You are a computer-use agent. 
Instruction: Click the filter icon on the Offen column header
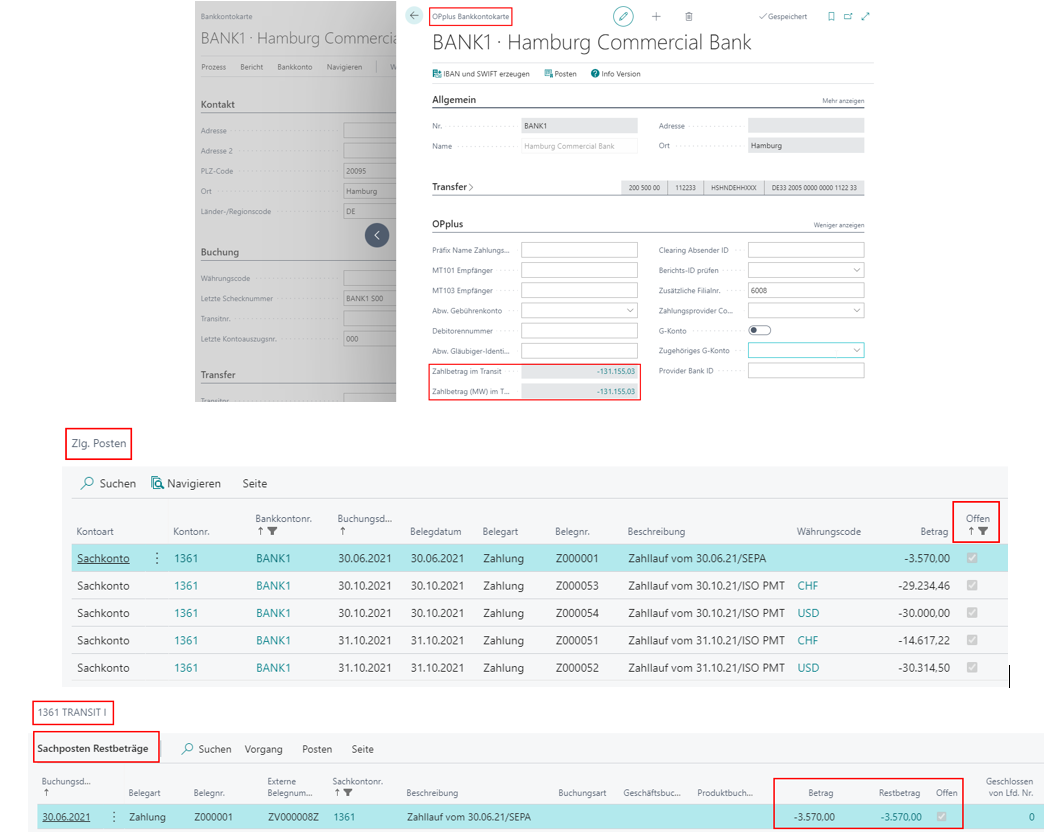[983, 531]
